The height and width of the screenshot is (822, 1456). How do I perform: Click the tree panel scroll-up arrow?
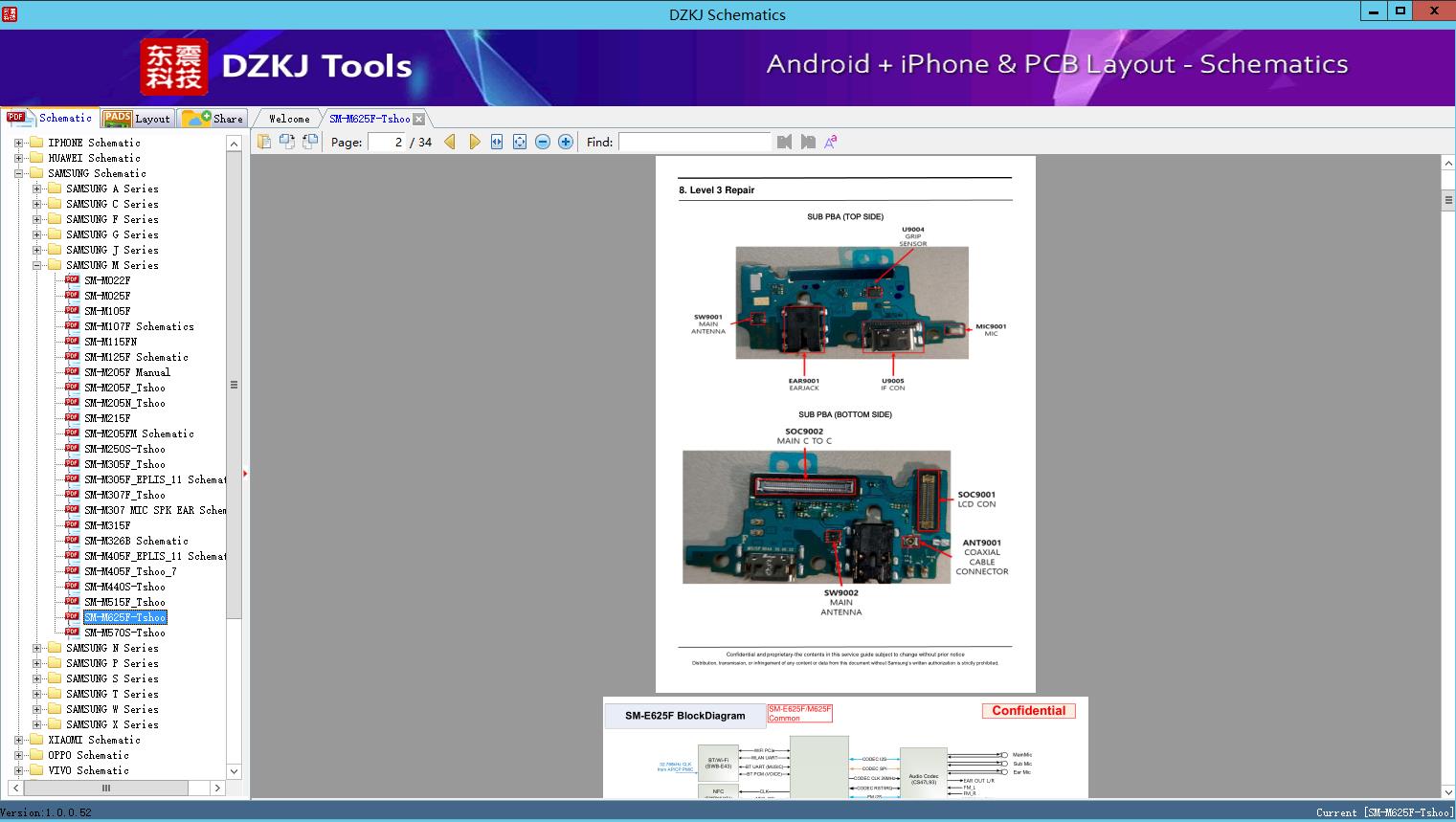(234, 144)
